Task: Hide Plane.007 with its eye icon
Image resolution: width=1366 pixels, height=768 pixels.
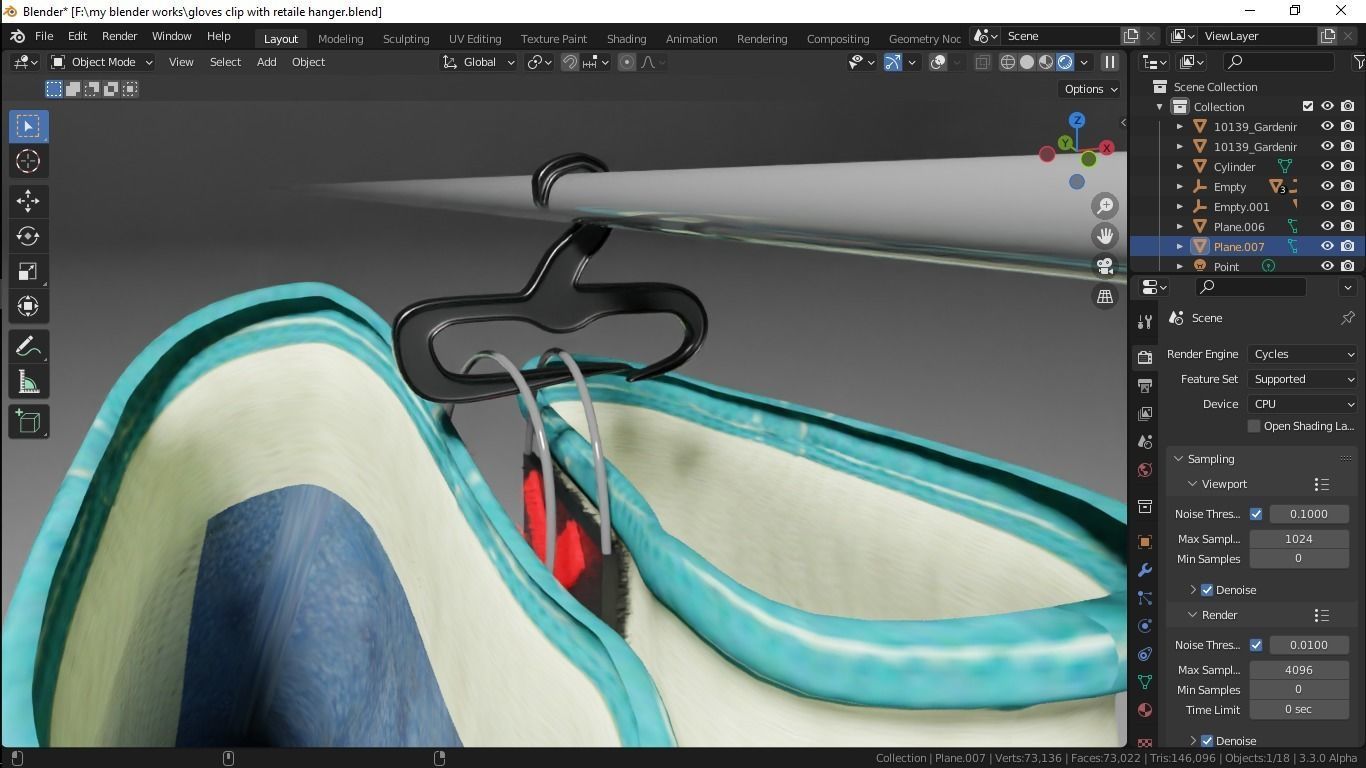Action: pos(1328,246)
